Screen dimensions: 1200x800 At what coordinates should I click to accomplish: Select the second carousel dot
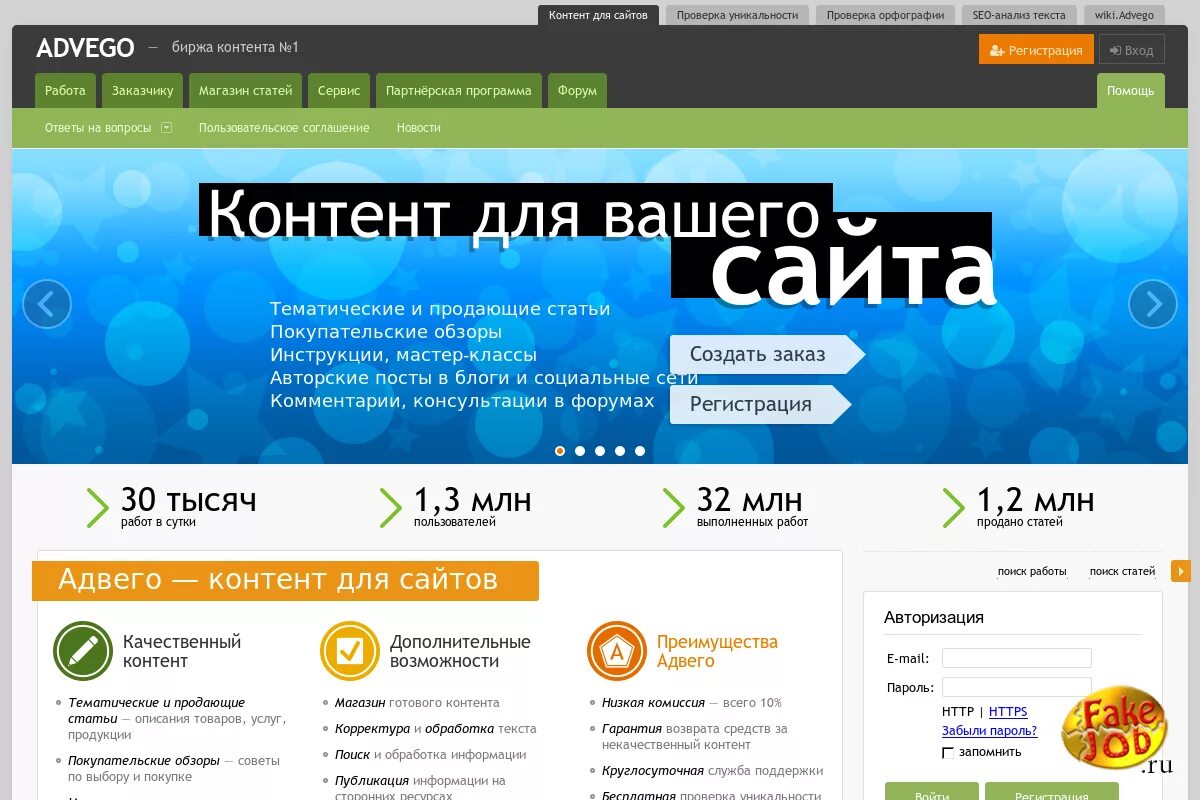(x=580, y=451)
